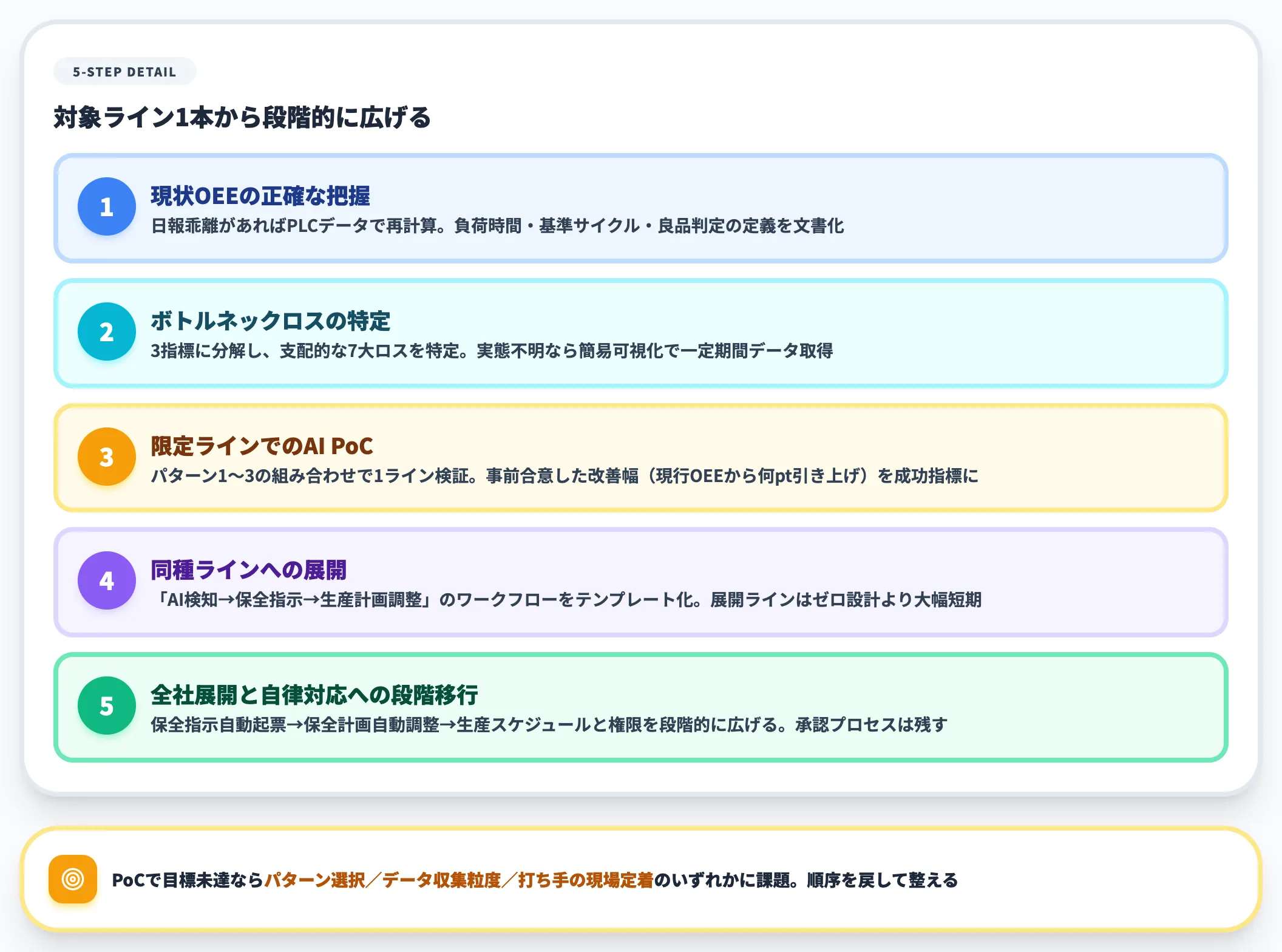Click the blue step 1 circle icon

click(x=107, y=206)
